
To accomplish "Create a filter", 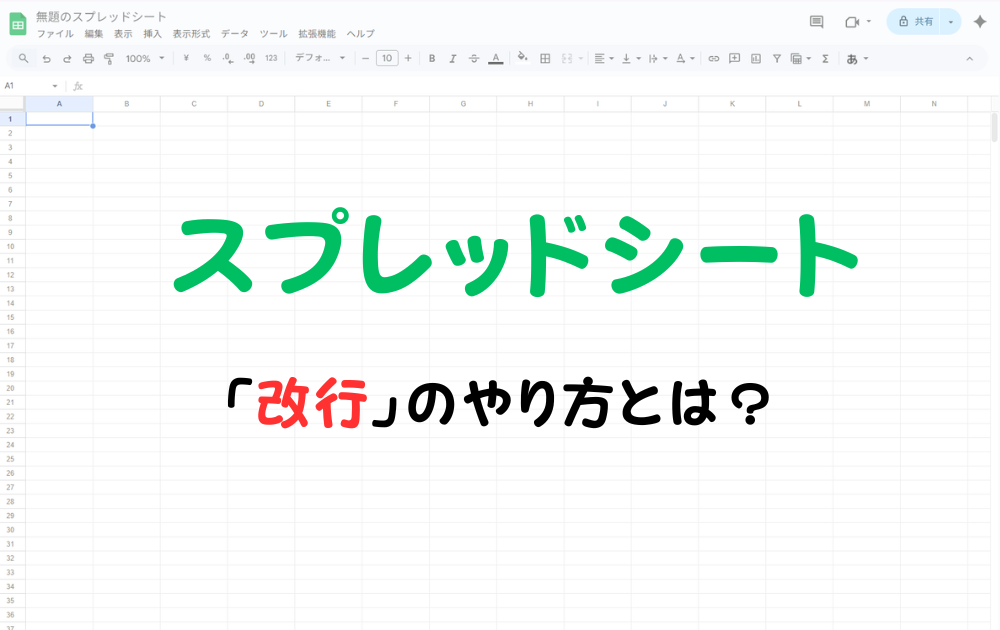I will coord(777,58).
